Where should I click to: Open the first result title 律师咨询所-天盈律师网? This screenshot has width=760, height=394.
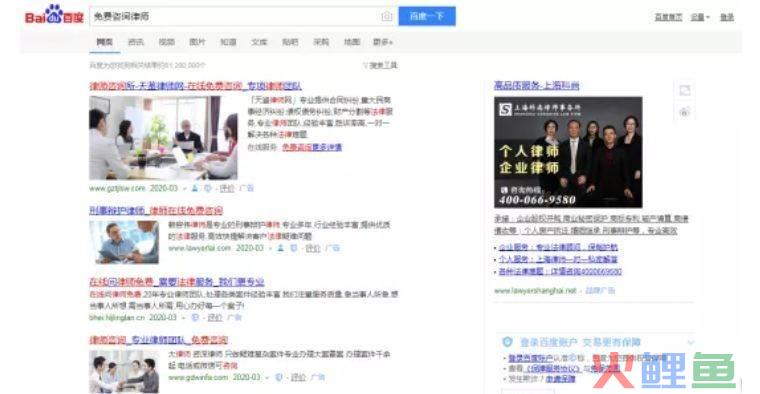pyautogui.click(x=195, y=86)
